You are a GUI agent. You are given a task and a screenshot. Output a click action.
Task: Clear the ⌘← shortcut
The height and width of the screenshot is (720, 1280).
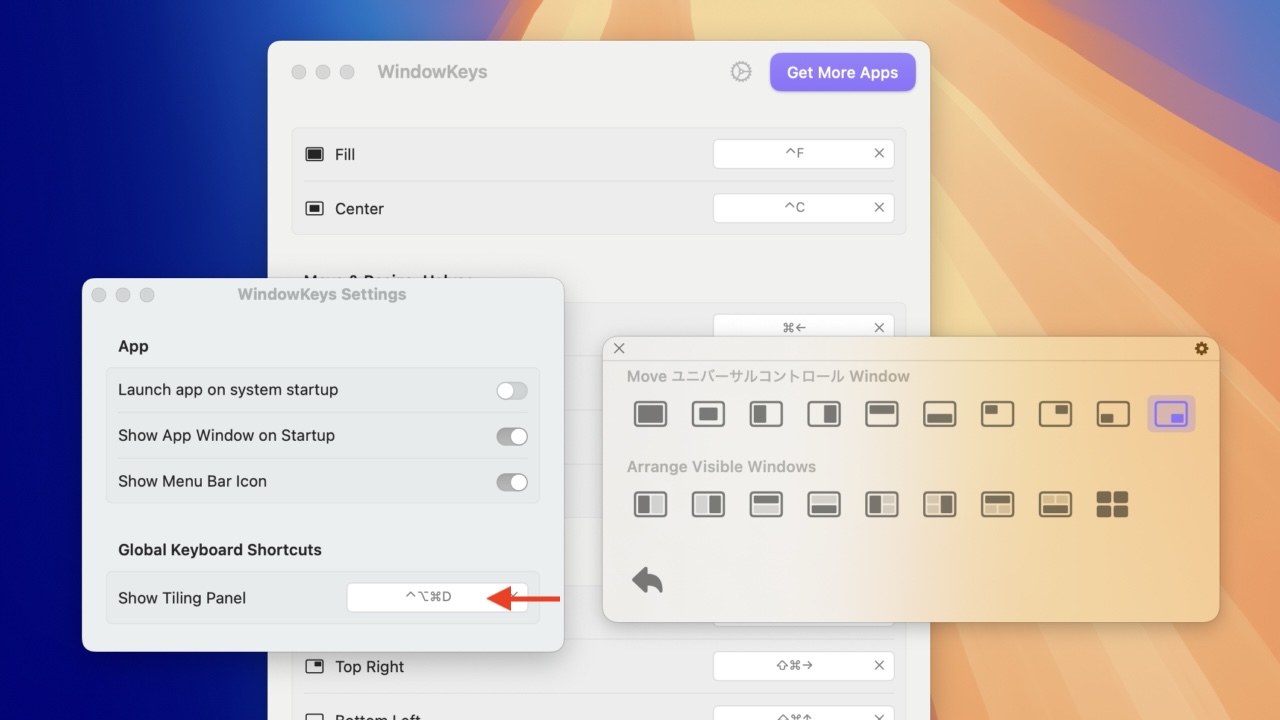tap(879, 327)
